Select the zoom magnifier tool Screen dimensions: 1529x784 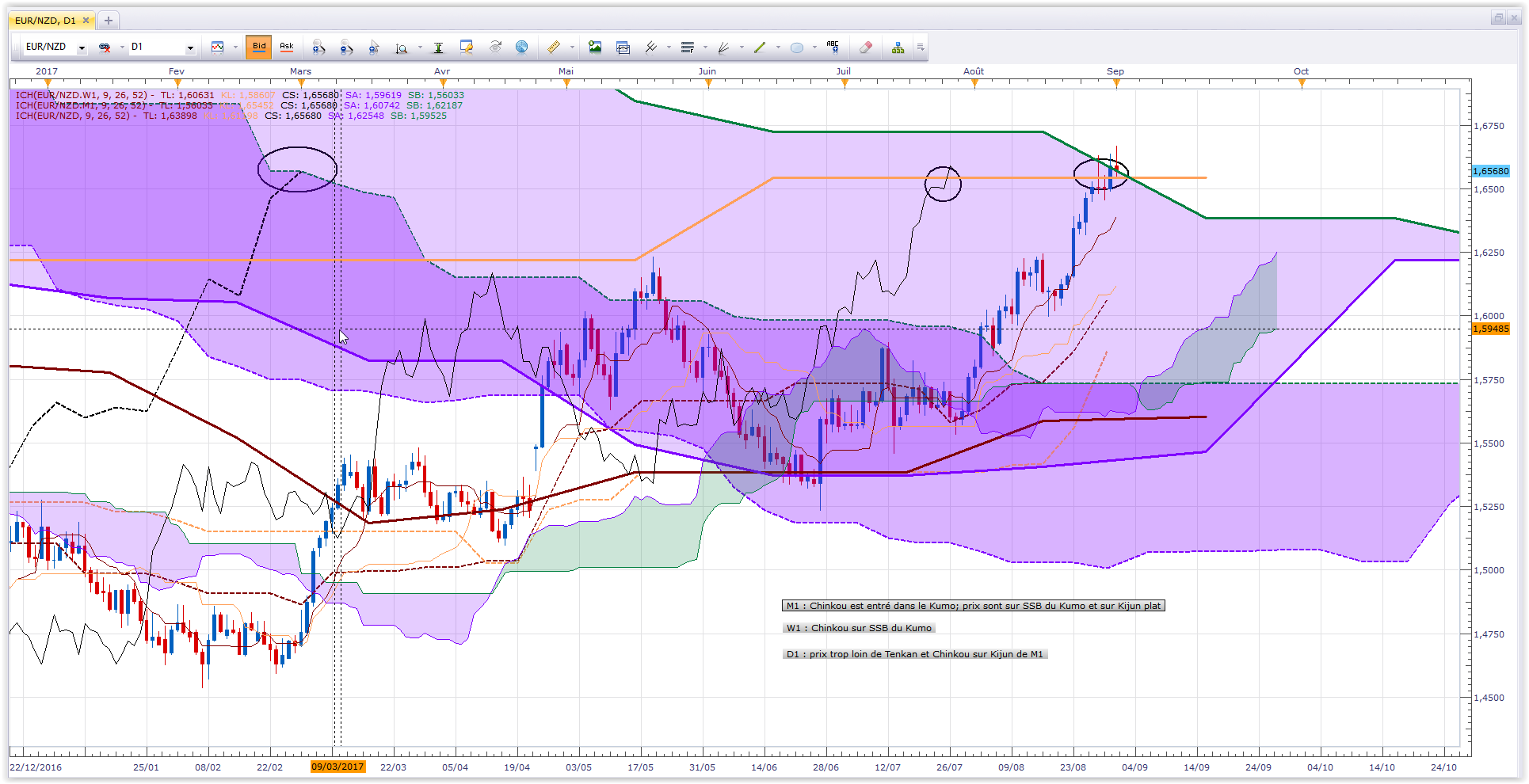click(402, 48)
